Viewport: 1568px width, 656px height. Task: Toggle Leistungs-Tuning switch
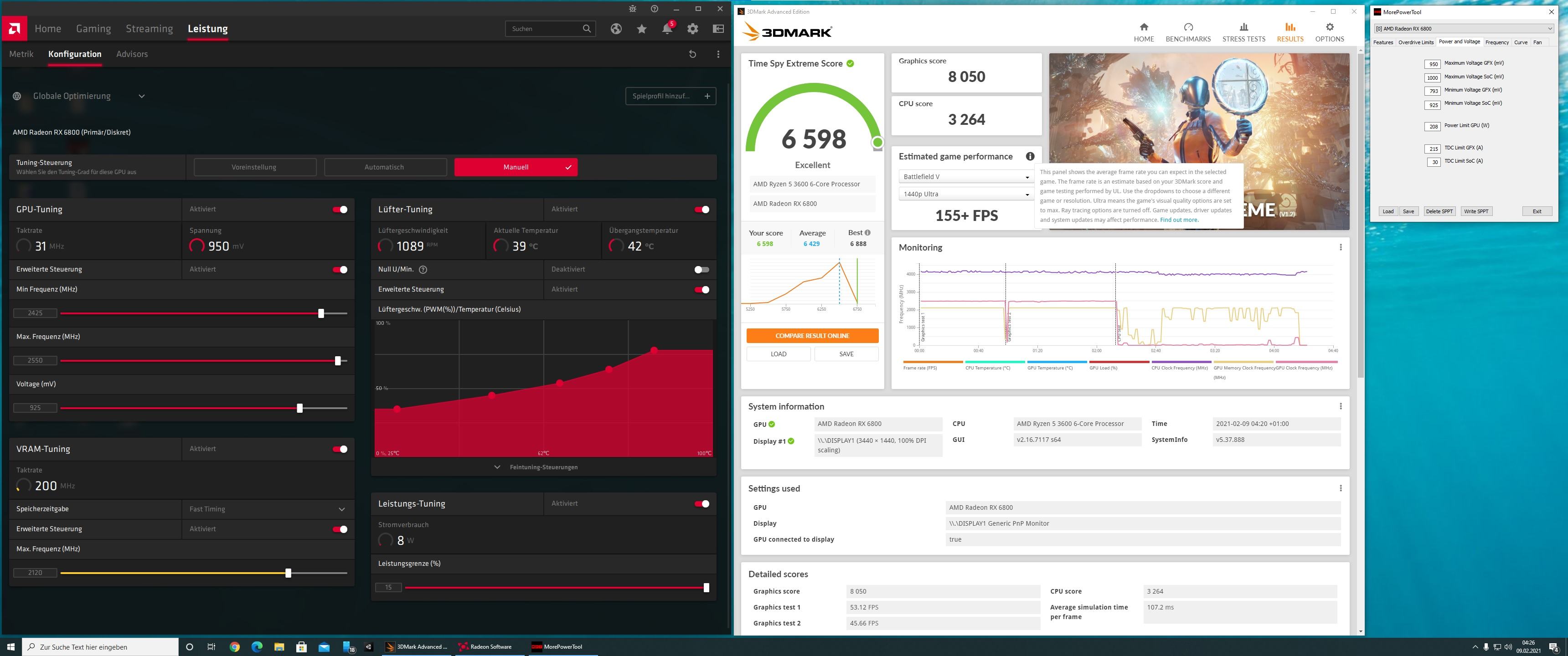point(702,504)
